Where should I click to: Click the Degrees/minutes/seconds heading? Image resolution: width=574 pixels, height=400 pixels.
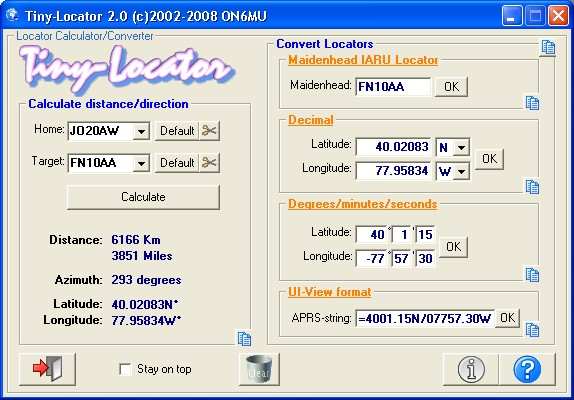362,204
